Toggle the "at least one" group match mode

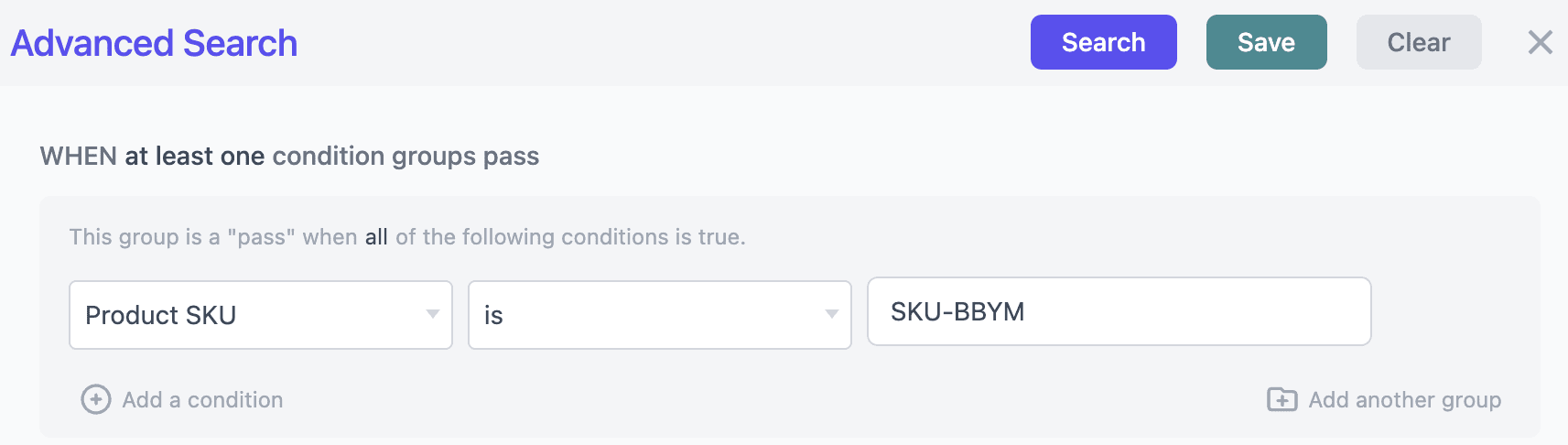coord(195,157)
